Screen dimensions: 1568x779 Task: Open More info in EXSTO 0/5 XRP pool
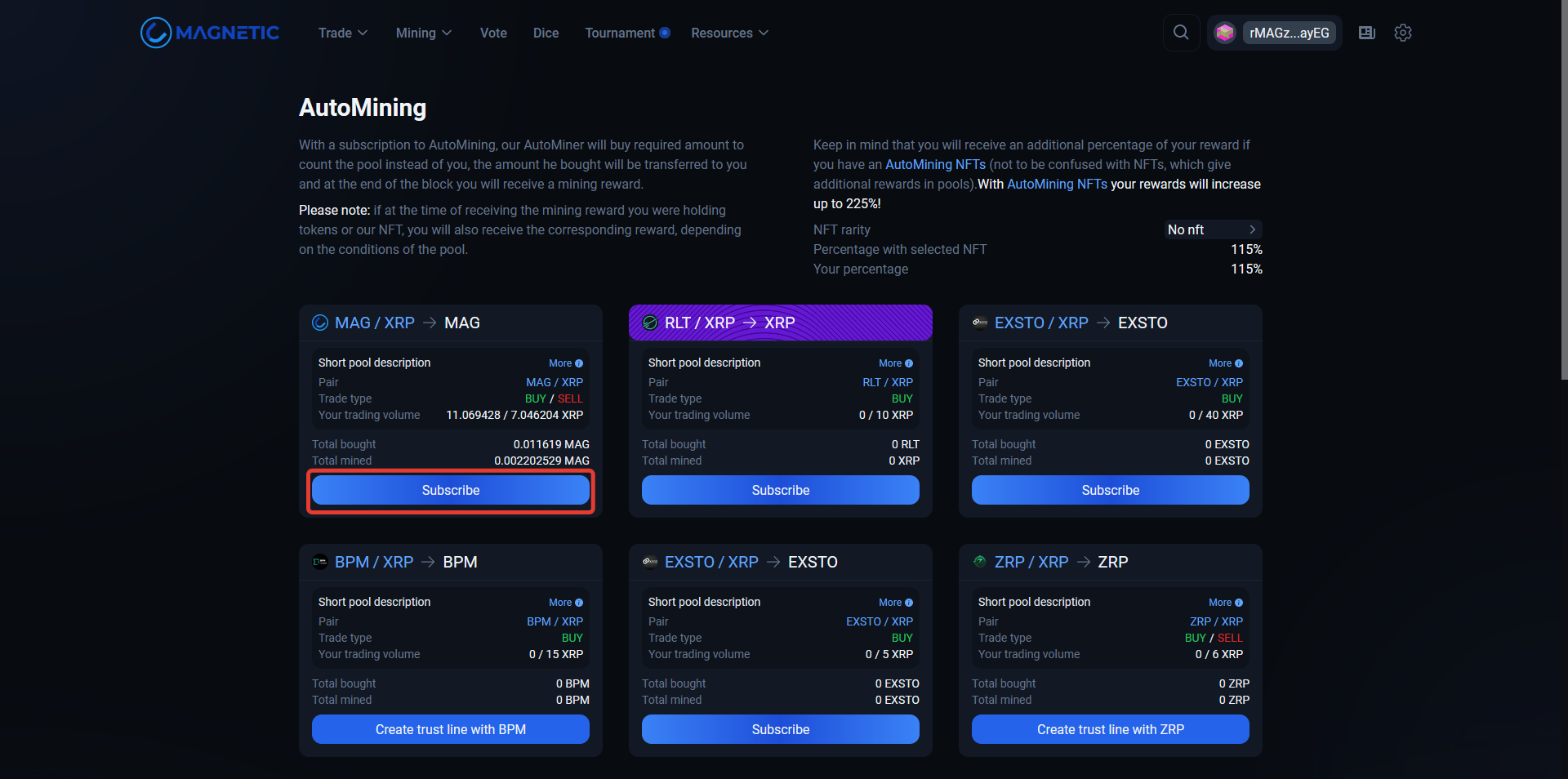[x=896, y=603]
